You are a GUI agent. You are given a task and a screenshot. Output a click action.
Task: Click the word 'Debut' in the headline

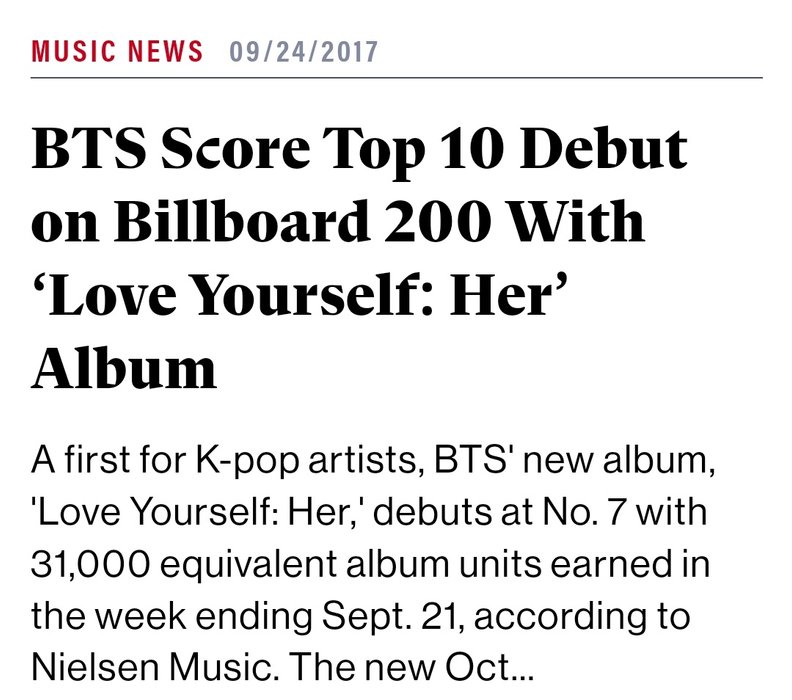[x=604, y=148]
